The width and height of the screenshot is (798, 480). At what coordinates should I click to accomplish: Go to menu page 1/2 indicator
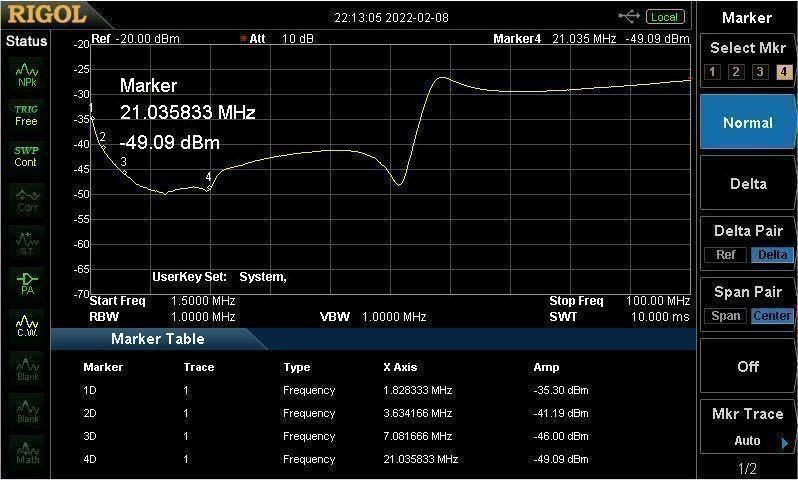747,469
